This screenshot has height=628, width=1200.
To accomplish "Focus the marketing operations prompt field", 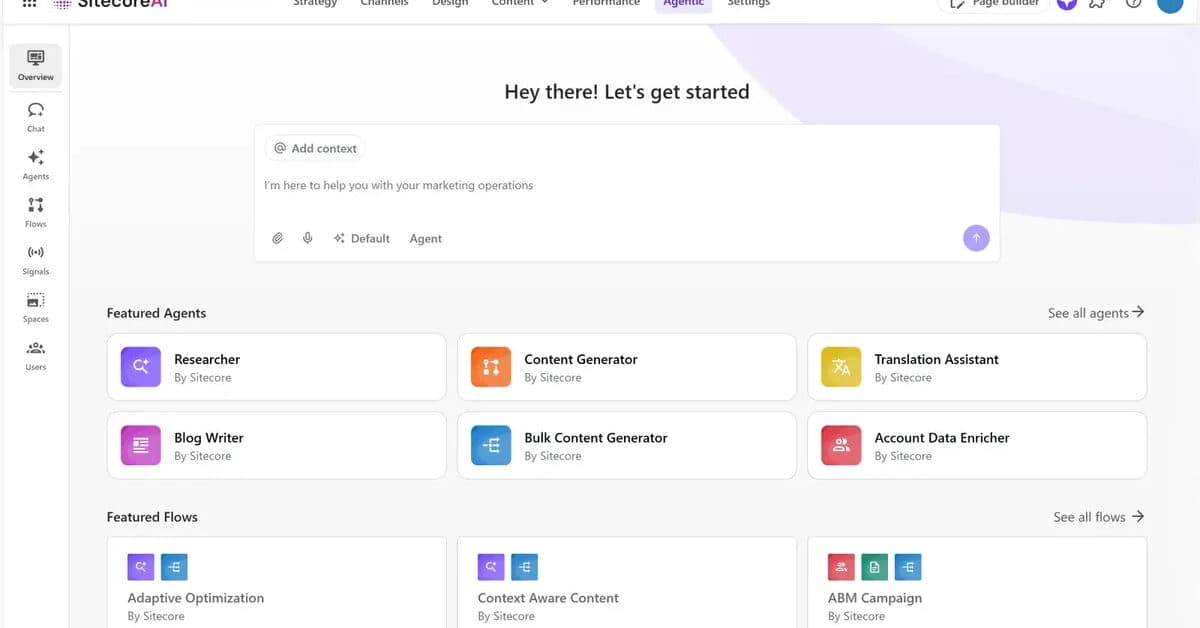I will 627,185.
